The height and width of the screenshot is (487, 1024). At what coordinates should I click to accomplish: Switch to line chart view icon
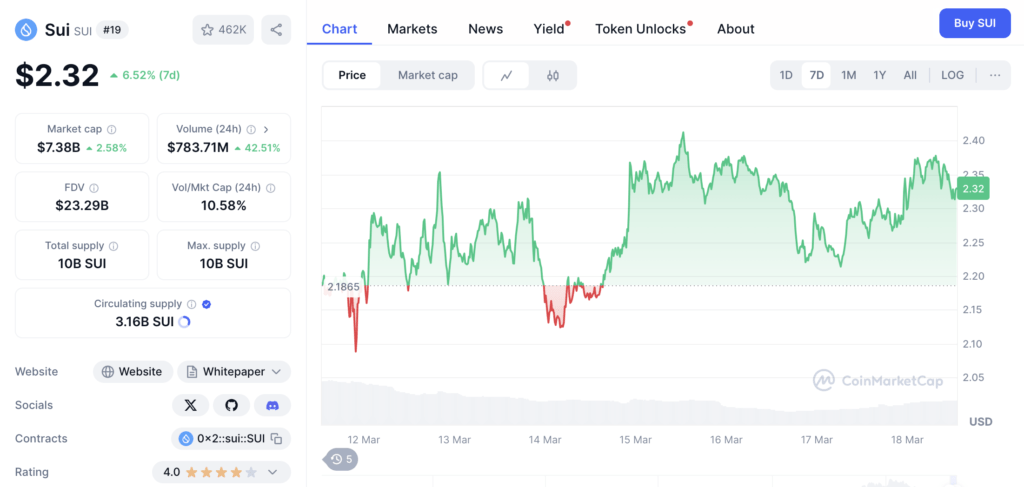click(506, 75)
